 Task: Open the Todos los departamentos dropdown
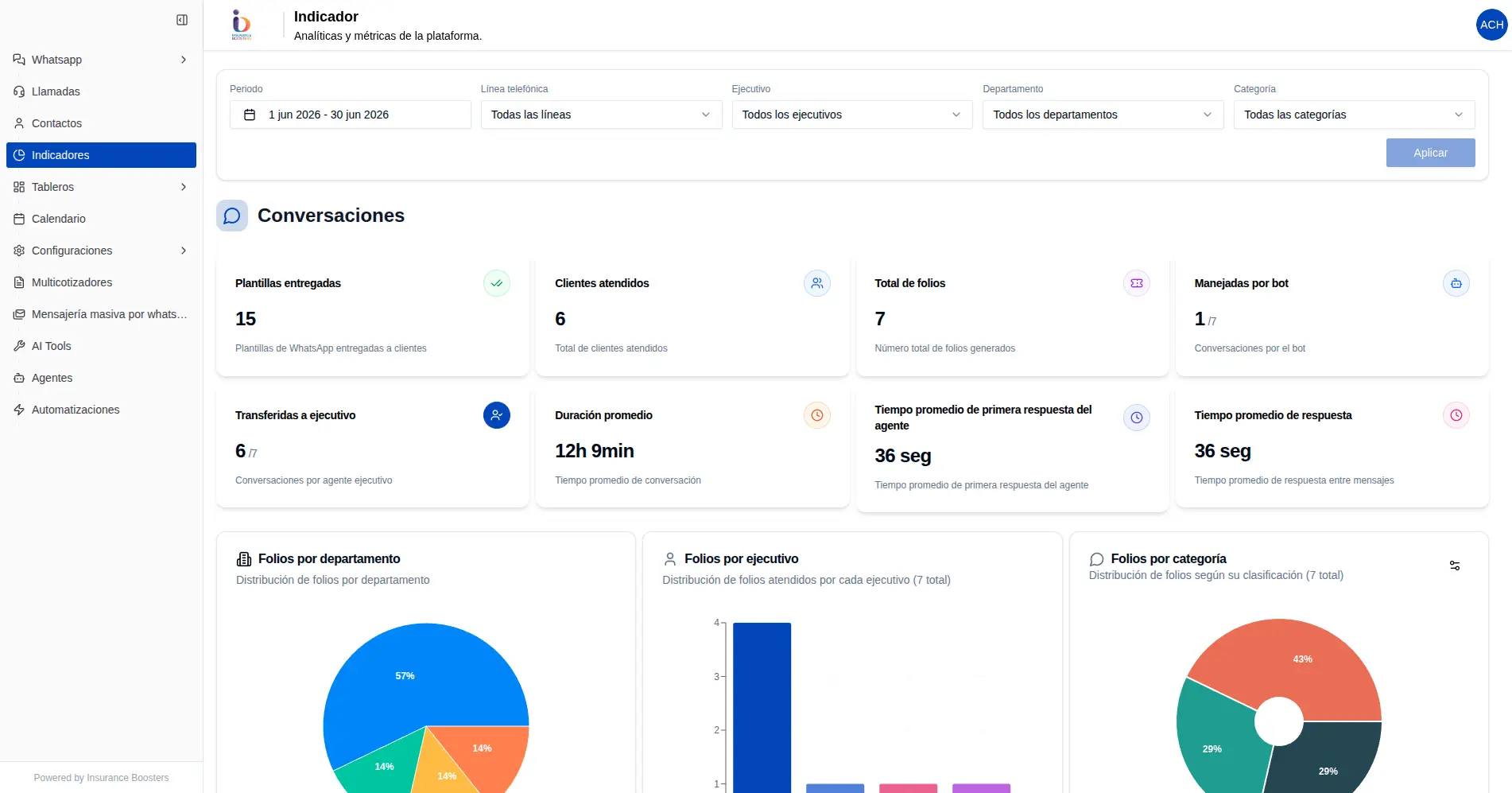click(1103, 115)
